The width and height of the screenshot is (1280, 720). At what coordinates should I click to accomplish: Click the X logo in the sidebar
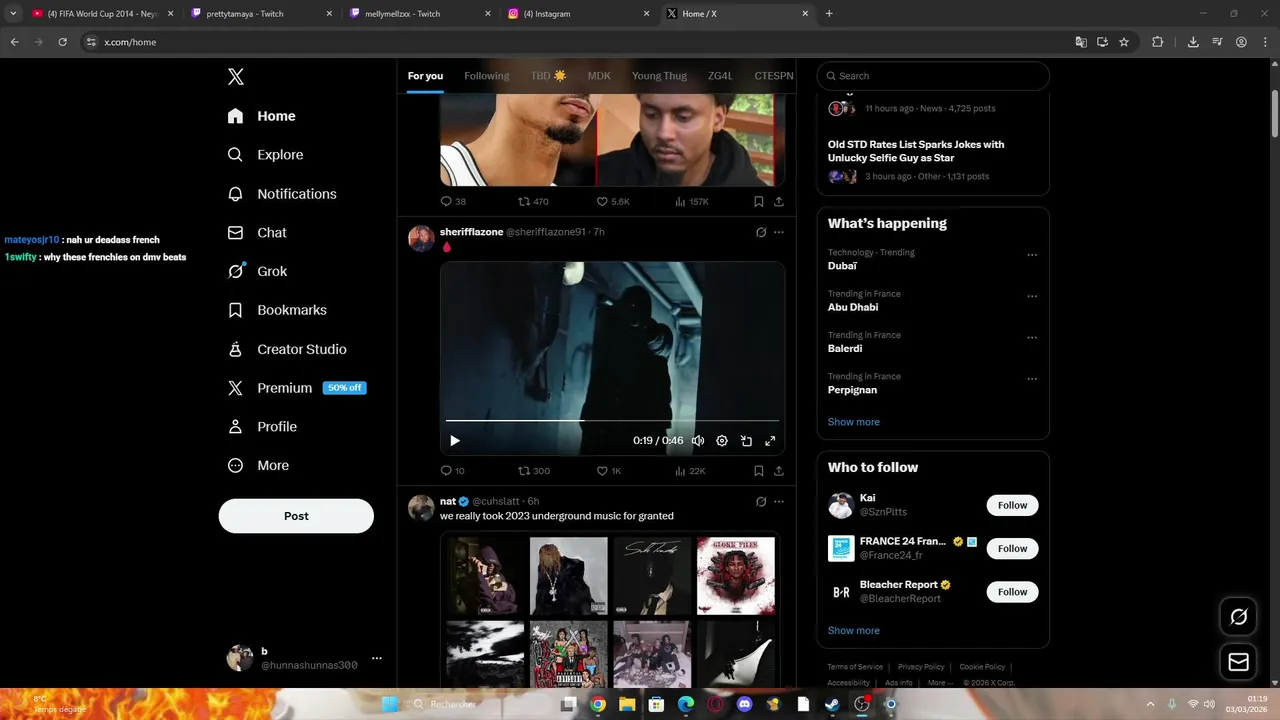236,77
